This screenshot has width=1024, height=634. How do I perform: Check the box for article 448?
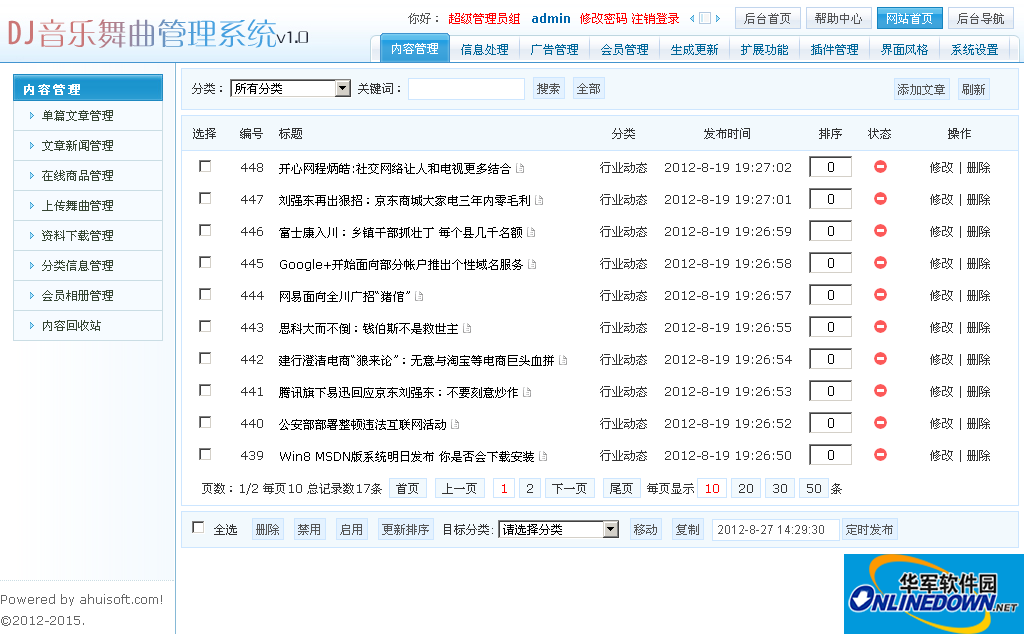click(x=205, y=166)
